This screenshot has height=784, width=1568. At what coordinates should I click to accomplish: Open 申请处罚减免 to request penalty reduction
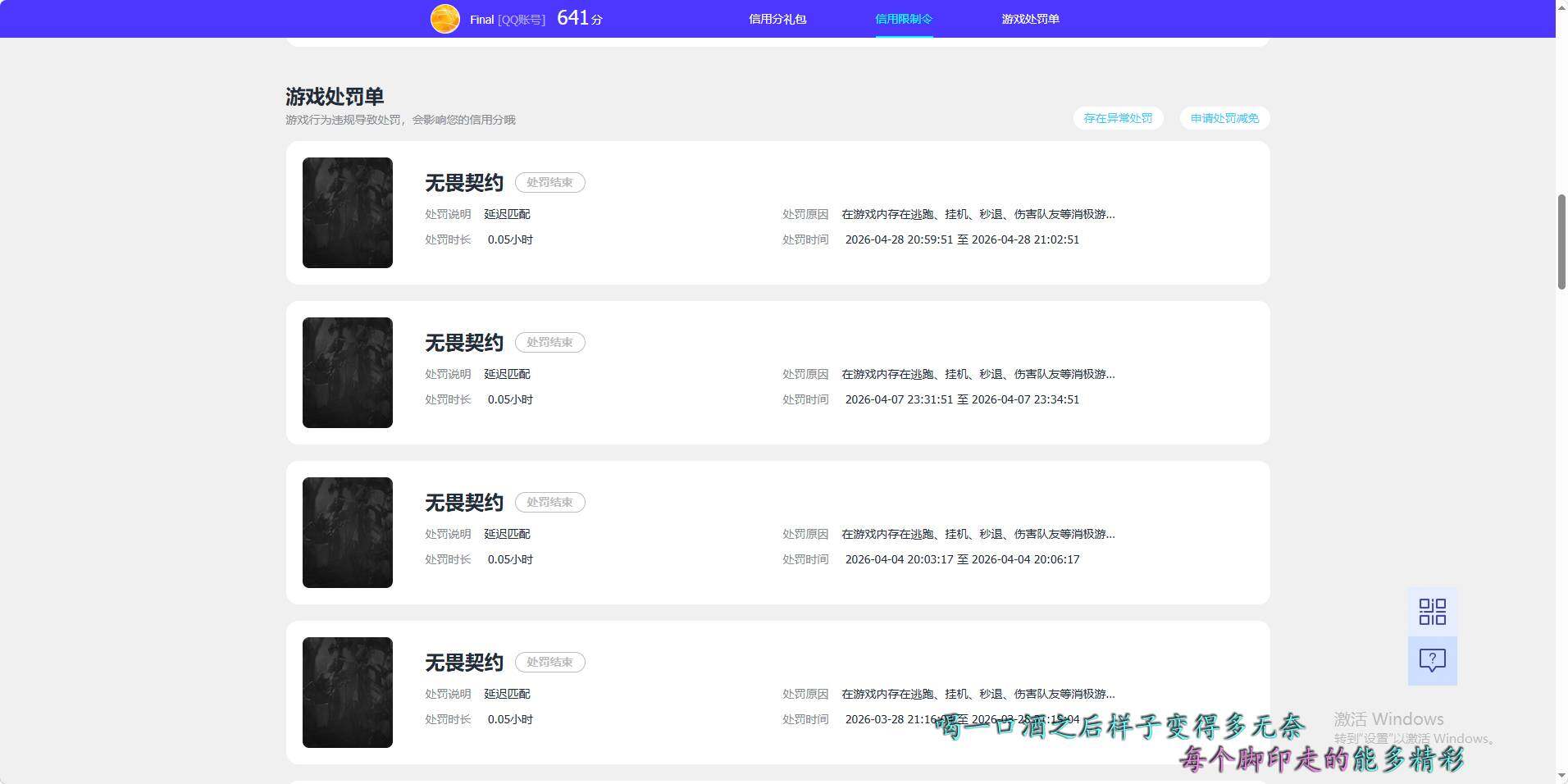tap(1224, 118)
